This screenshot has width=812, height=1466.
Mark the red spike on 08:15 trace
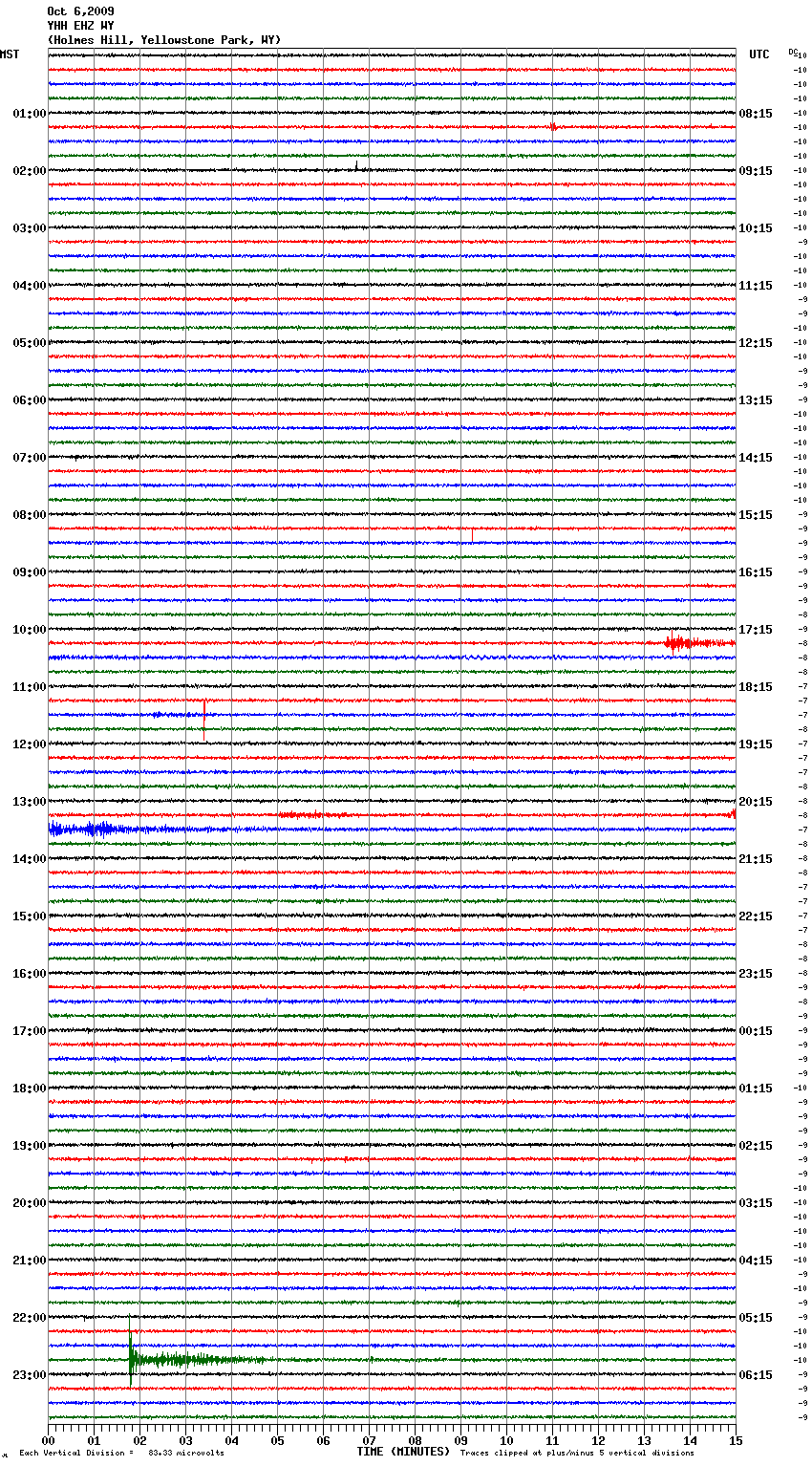(472, 533)
